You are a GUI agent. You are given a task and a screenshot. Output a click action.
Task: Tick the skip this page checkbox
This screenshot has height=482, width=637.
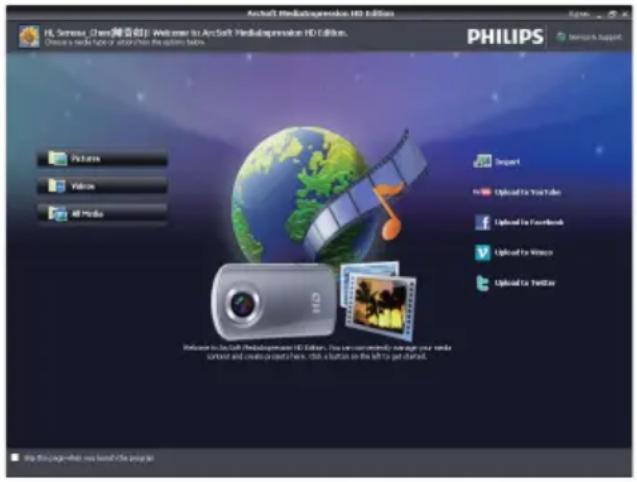click(15, 457)
